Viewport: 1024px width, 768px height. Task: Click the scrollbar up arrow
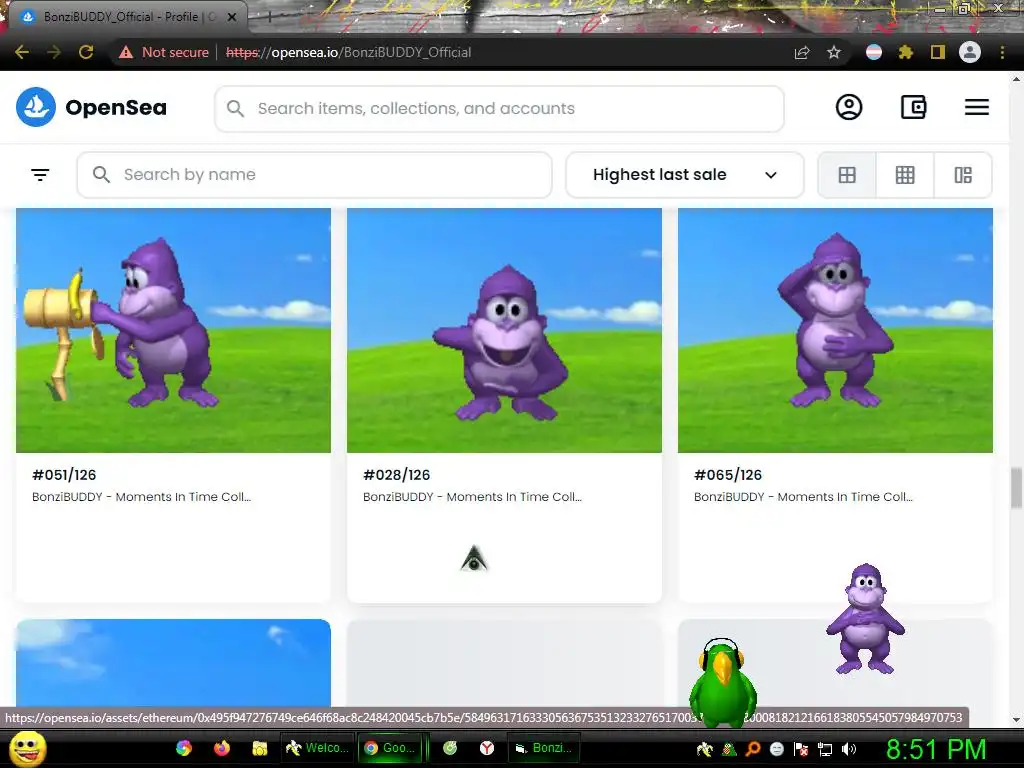tap(1016, 79)
